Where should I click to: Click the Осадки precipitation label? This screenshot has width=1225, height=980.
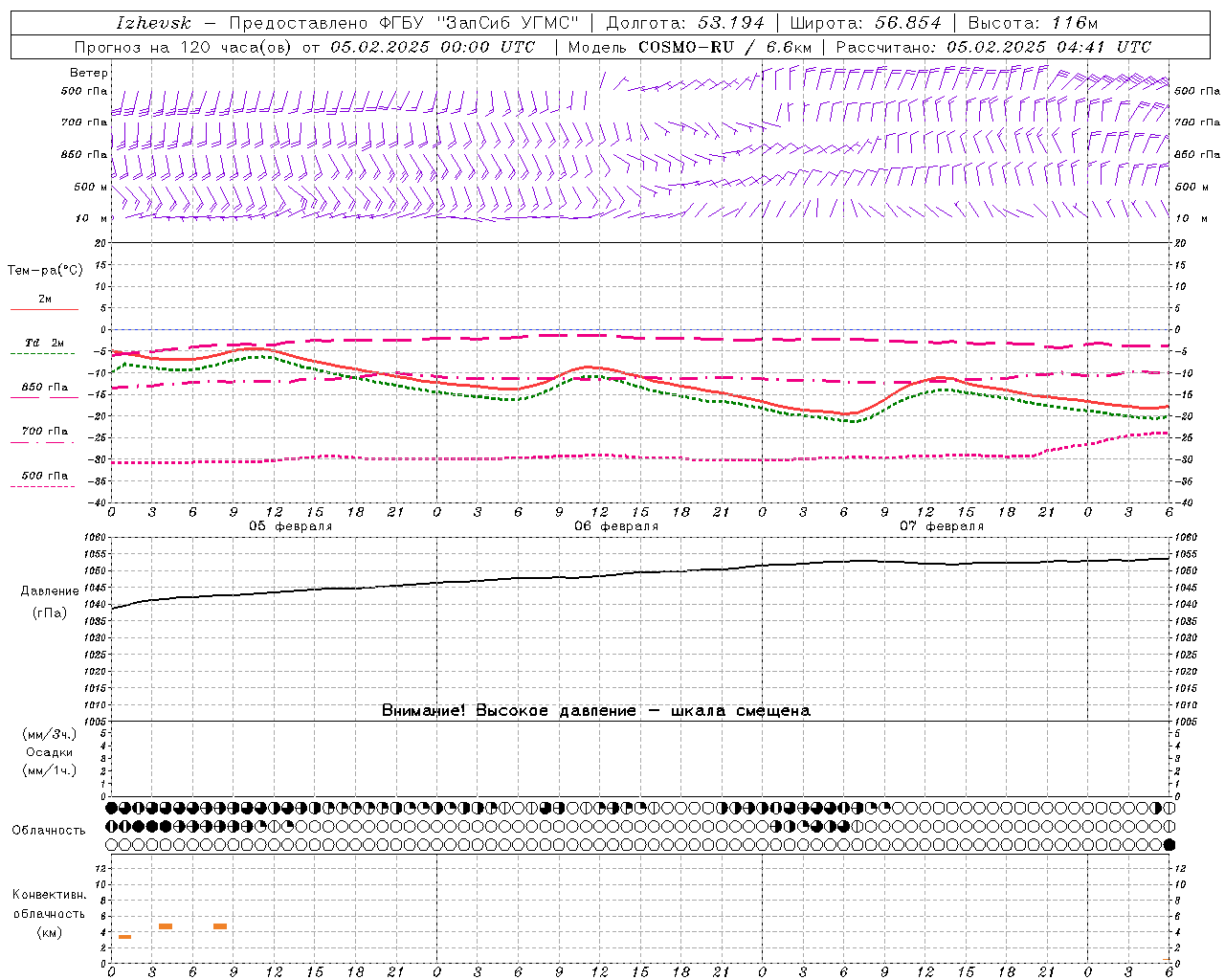coord(50,752)
